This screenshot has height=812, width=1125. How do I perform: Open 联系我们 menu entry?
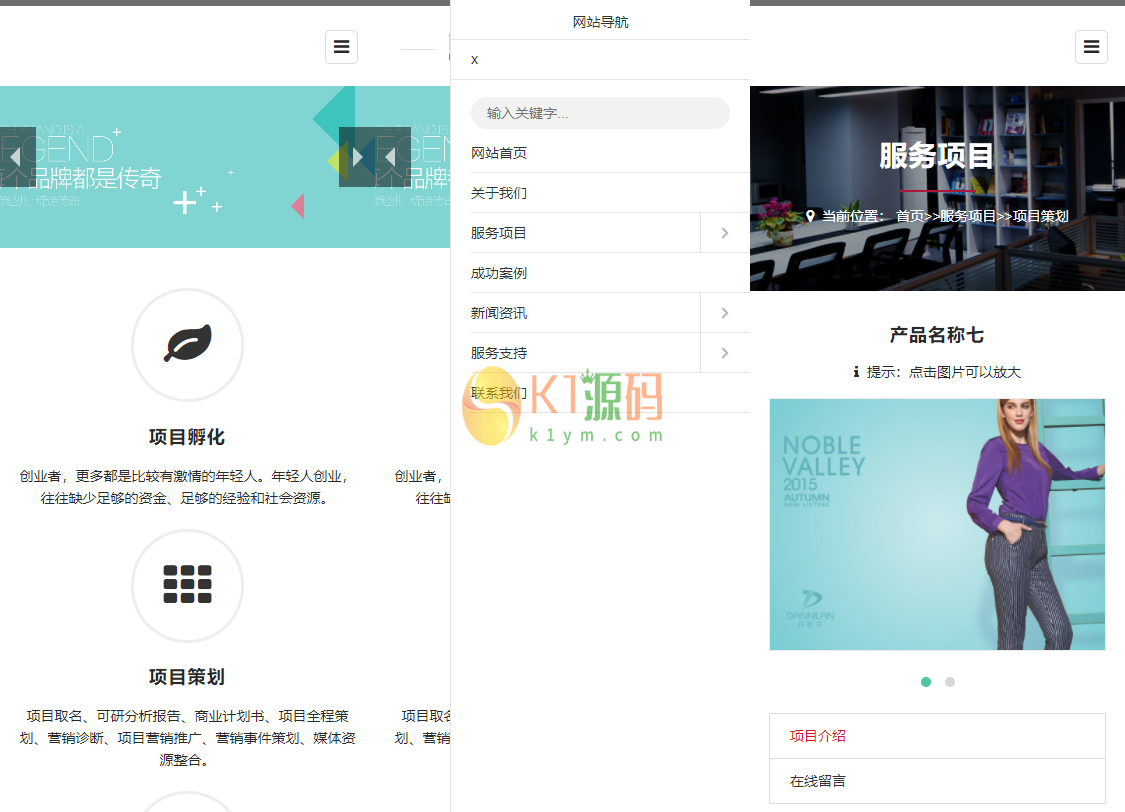coord(610,393)
